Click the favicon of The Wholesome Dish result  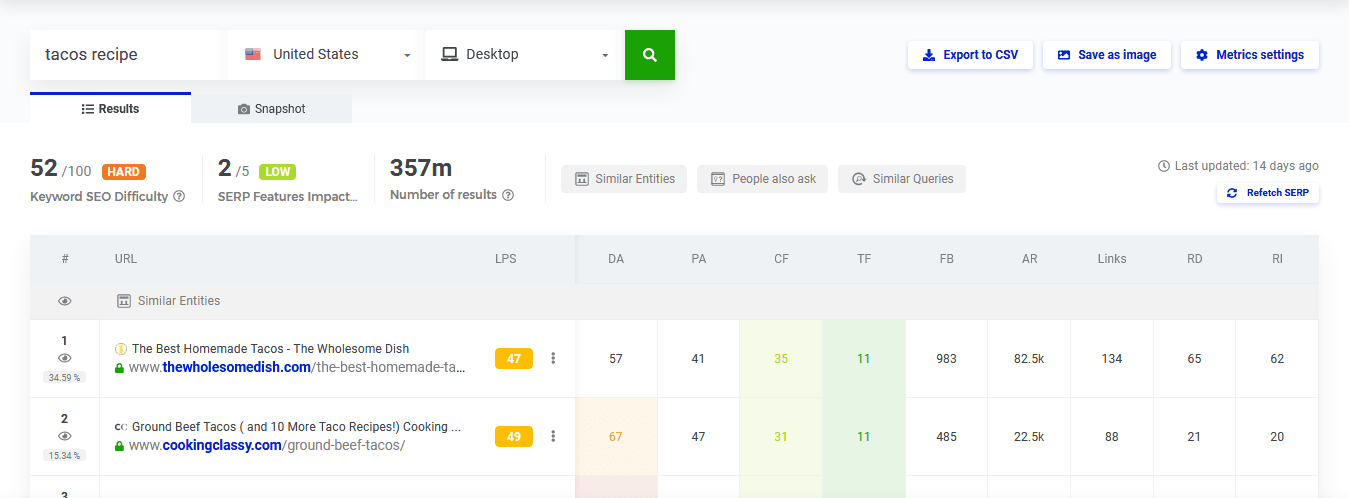pyautogui.click(x=121, y=349)
